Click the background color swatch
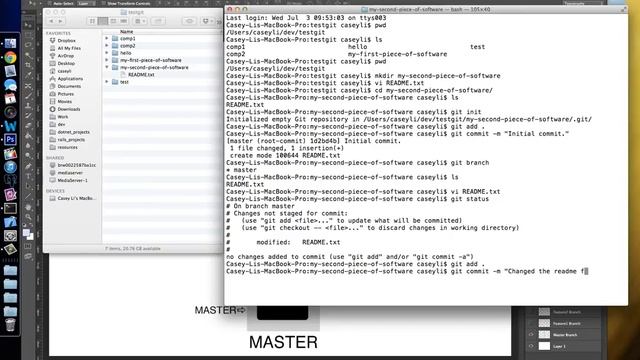640x360 pixels. (x=30, y=237)
